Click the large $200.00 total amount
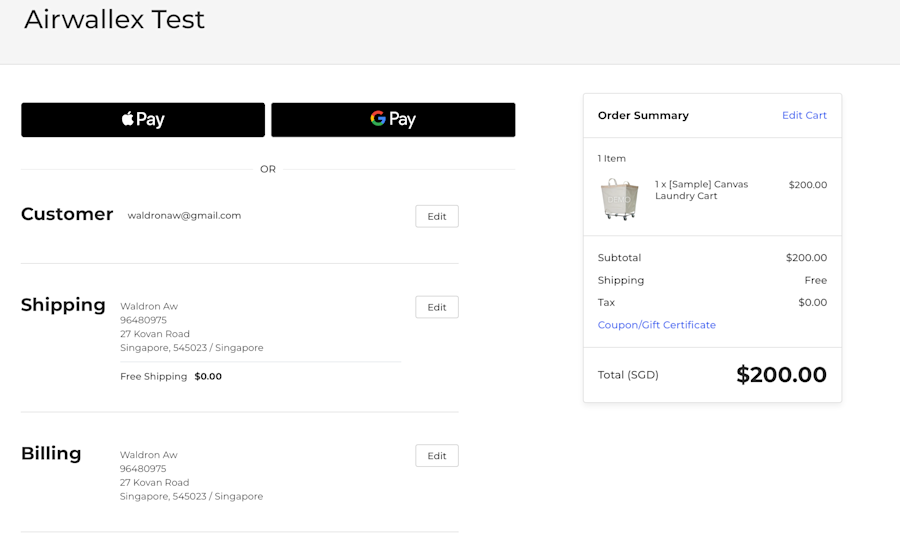 point(781,375)
